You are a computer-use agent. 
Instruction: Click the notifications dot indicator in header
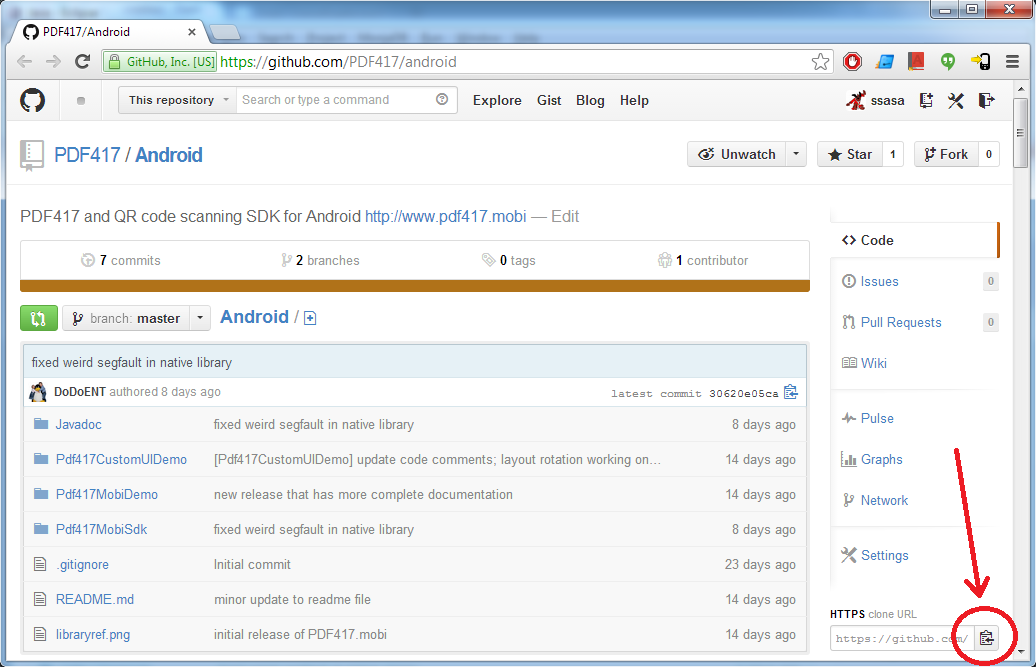[81, 100]
